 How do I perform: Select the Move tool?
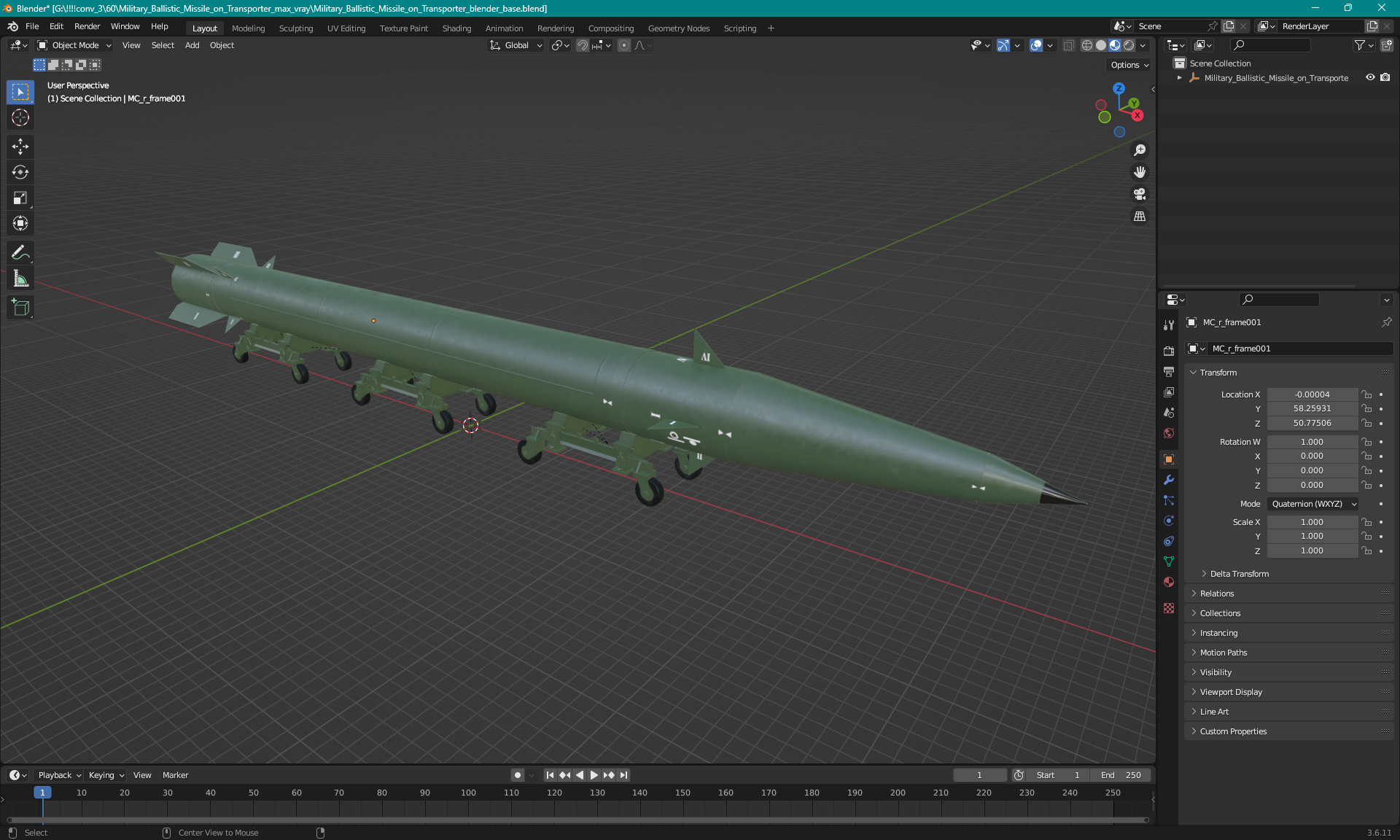point(20,147)
